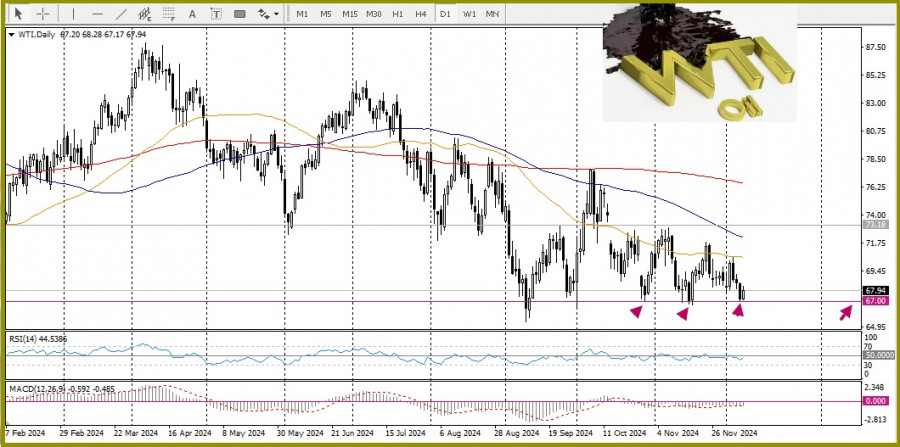Screen dimensions: 900x447
Task: Click the RSI(14) 44.5386 indicator label
Action: [38, 339]
